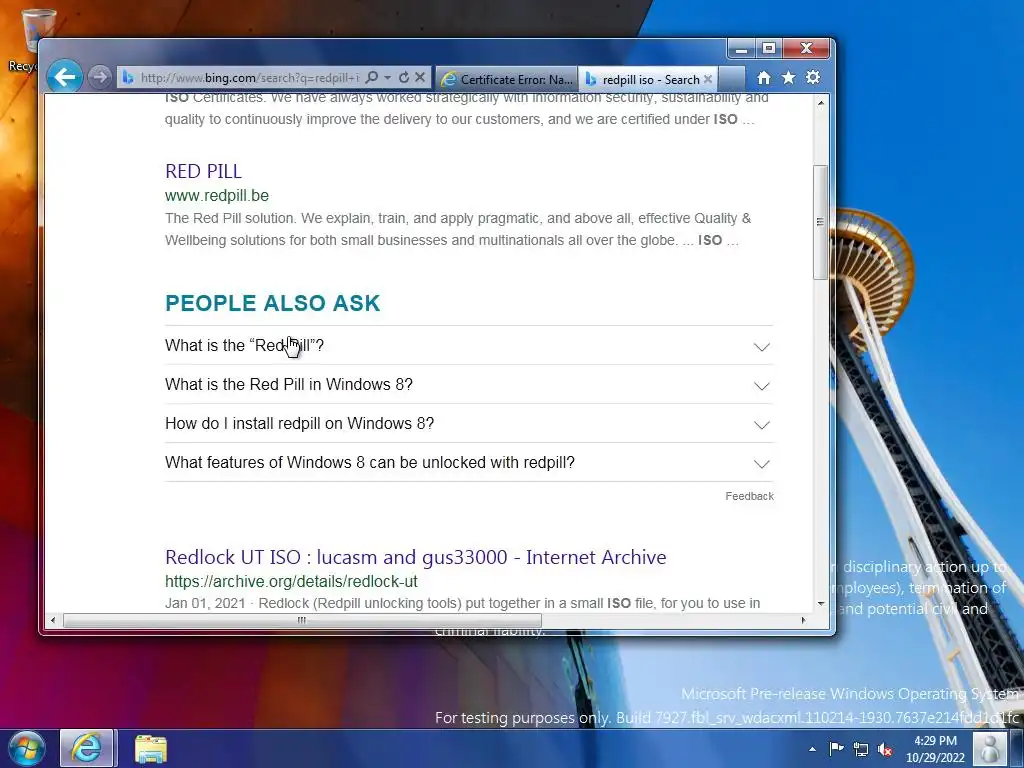This screenshot has height=768, width=1024.
Task: Click Internet Explorer taskbar icon
Action: click(87, 748)
